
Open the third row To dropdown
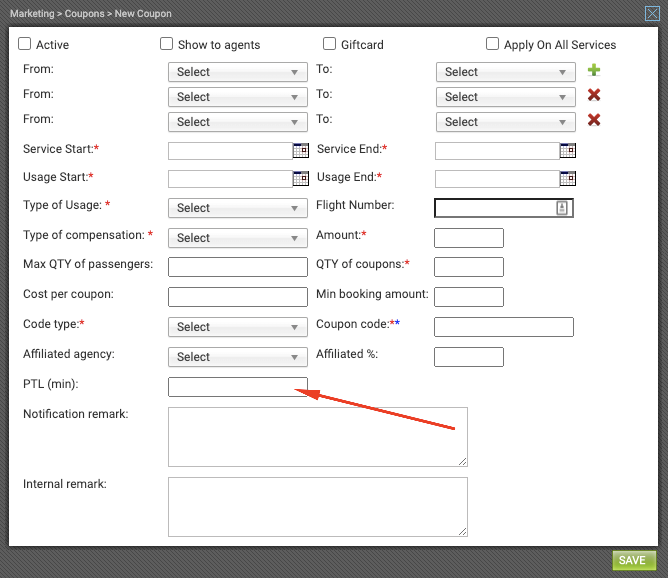[x=506, y=122]
